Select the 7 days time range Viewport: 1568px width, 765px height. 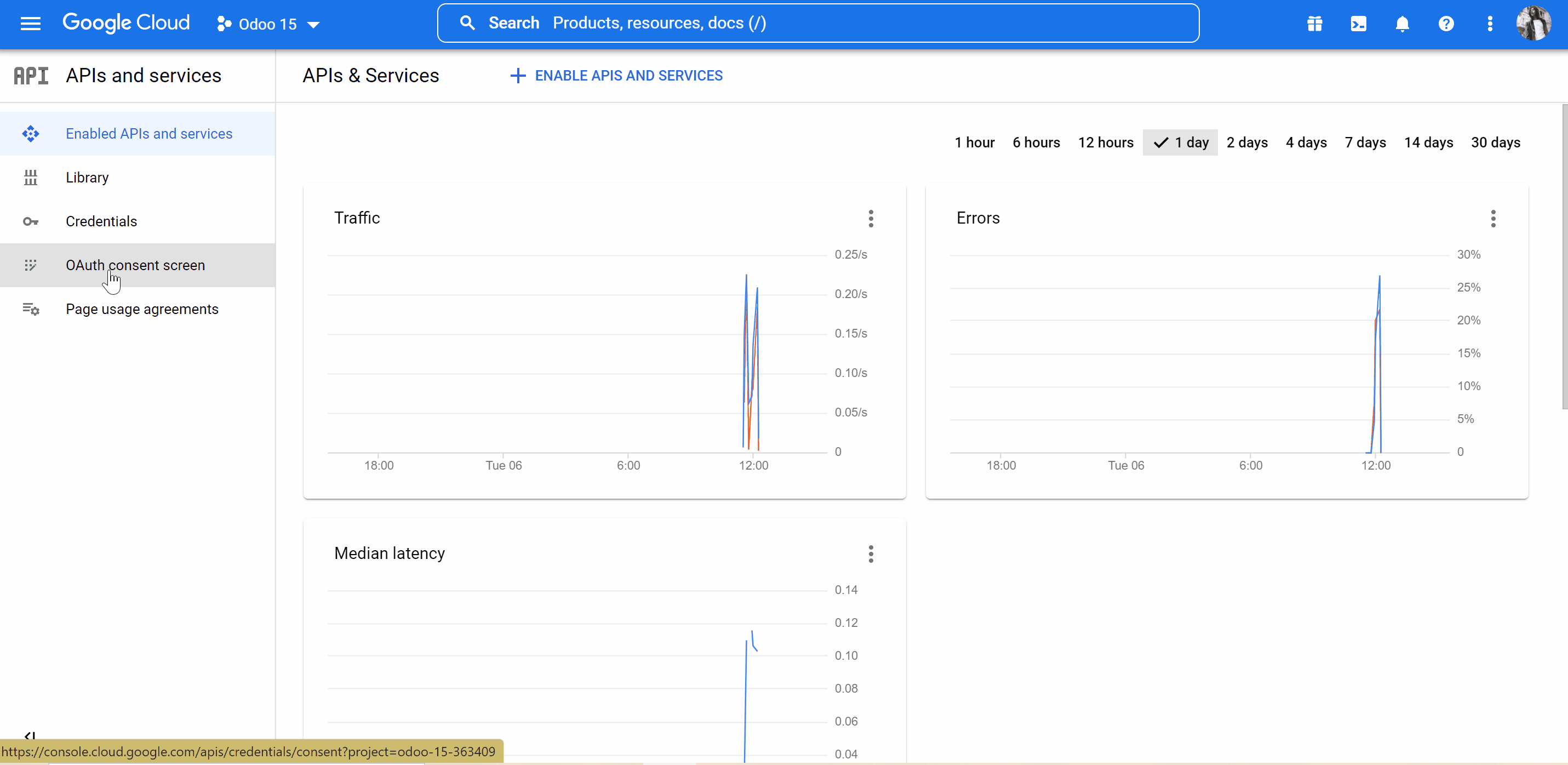click(1365, 142)
